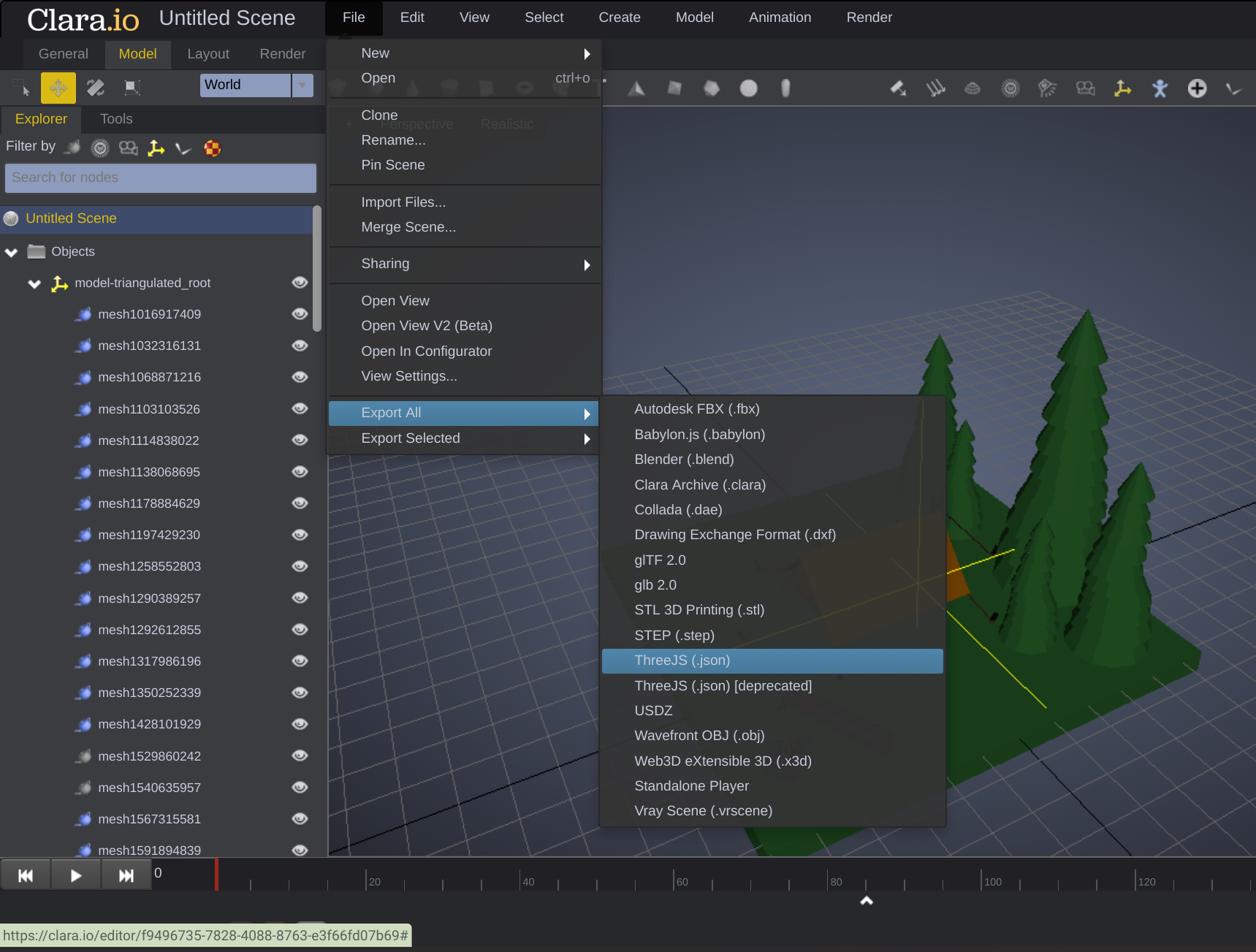The width and height of the screenshot is (1256, 952).
Task: Hide mesh1591894839 using the eye icon
Action: point(300,850)
